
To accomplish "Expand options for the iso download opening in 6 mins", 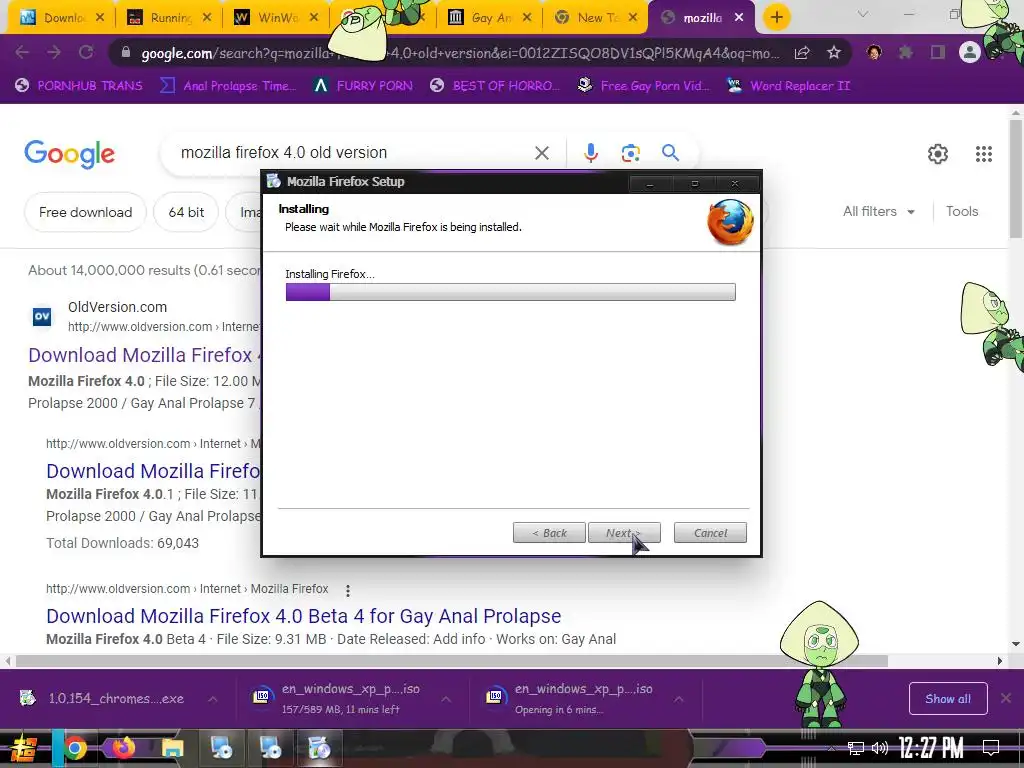I will [x=679, y=699].
